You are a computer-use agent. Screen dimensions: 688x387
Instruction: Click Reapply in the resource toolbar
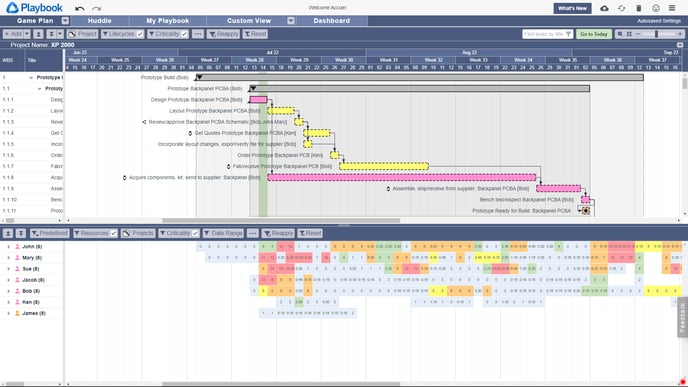point(278,233)
